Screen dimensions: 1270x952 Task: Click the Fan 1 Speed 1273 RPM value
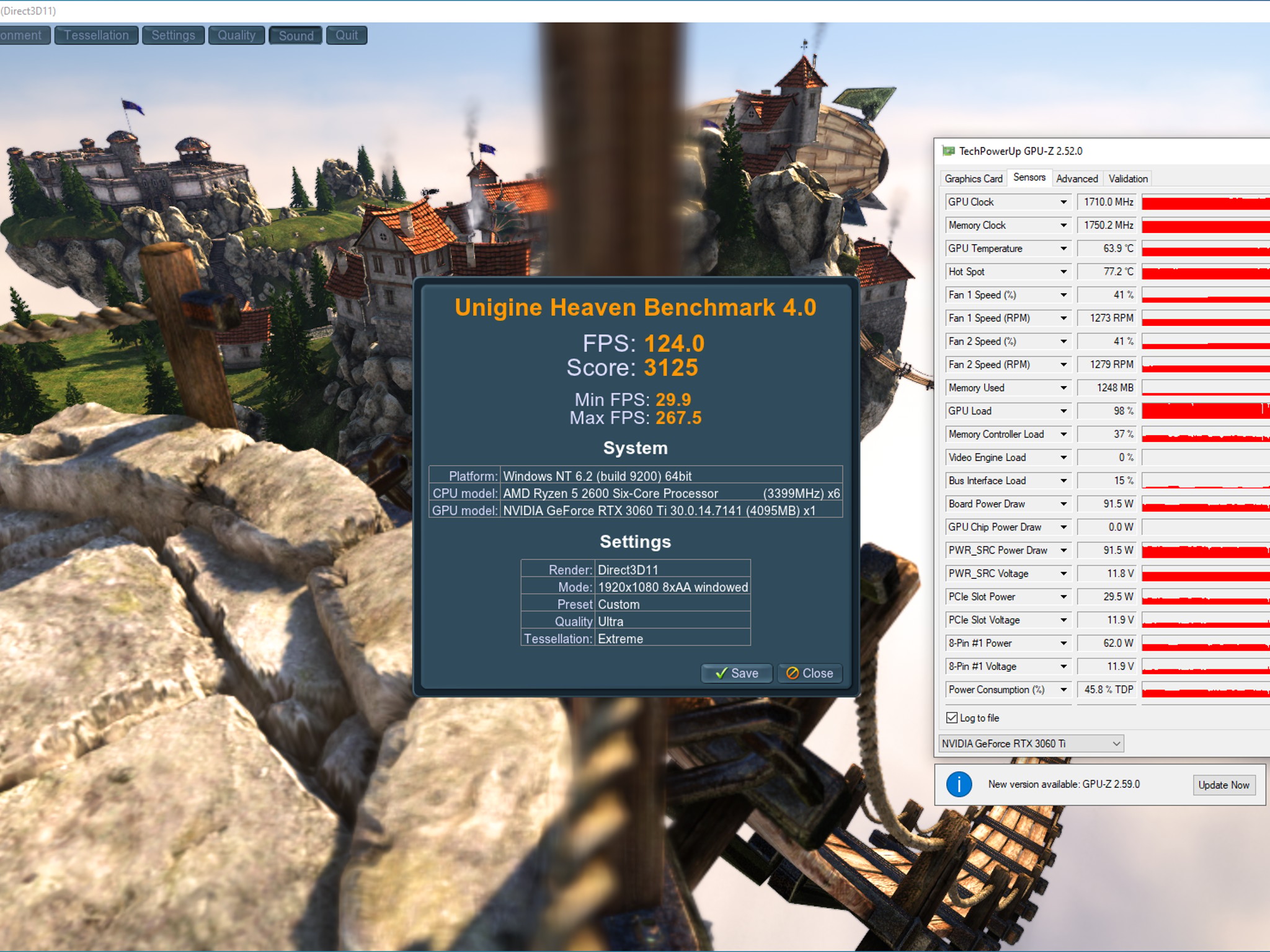[x=1107, y=319]
